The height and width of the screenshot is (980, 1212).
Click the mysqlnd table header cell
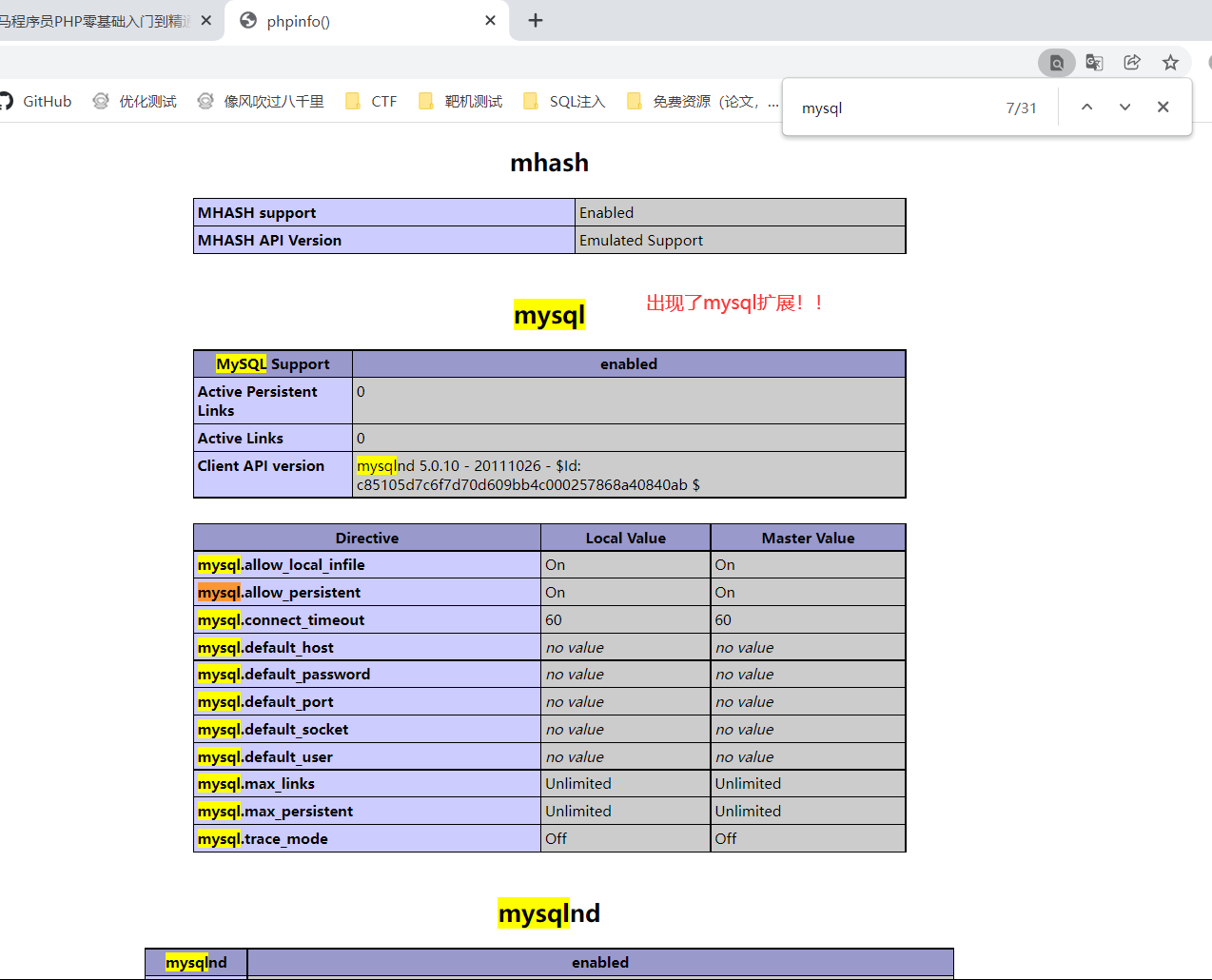[x=196, y=962]
